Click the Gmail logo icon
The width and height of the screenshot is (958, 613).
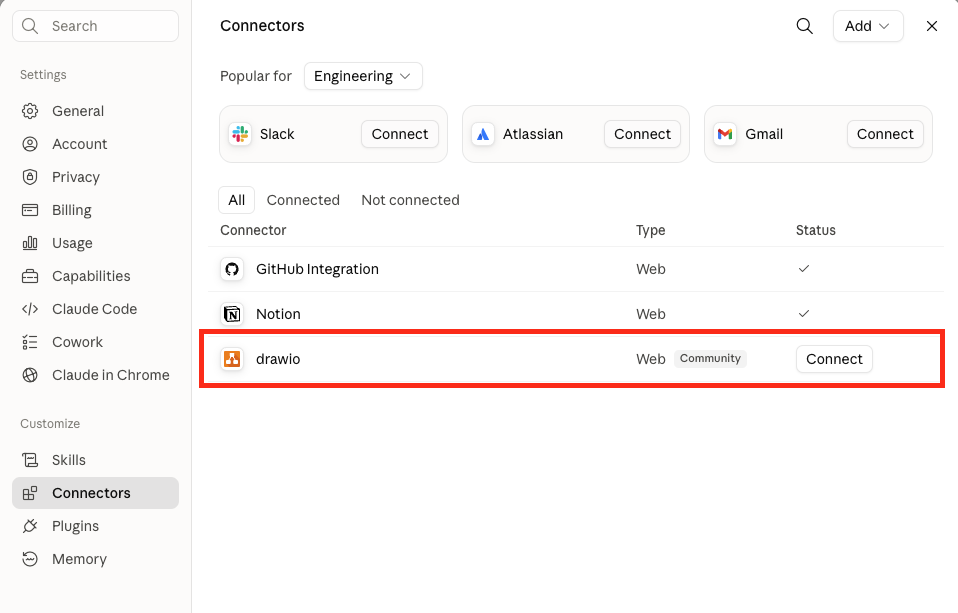[725, 134]
